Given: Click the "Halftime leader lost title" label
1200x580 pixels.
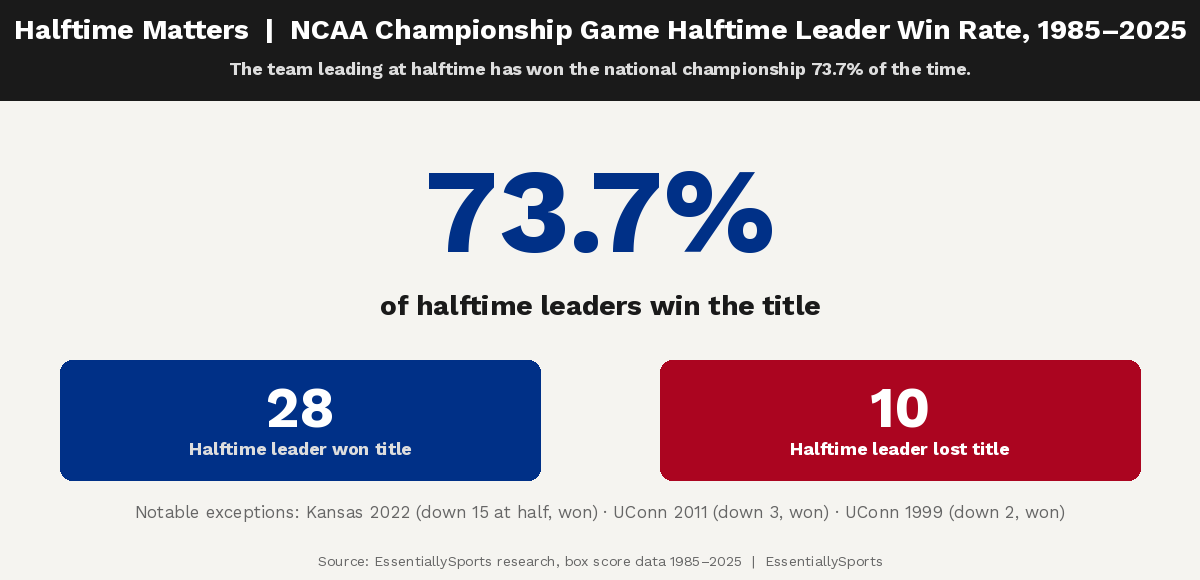Looking at the screenshot, I should click(900, 449).
